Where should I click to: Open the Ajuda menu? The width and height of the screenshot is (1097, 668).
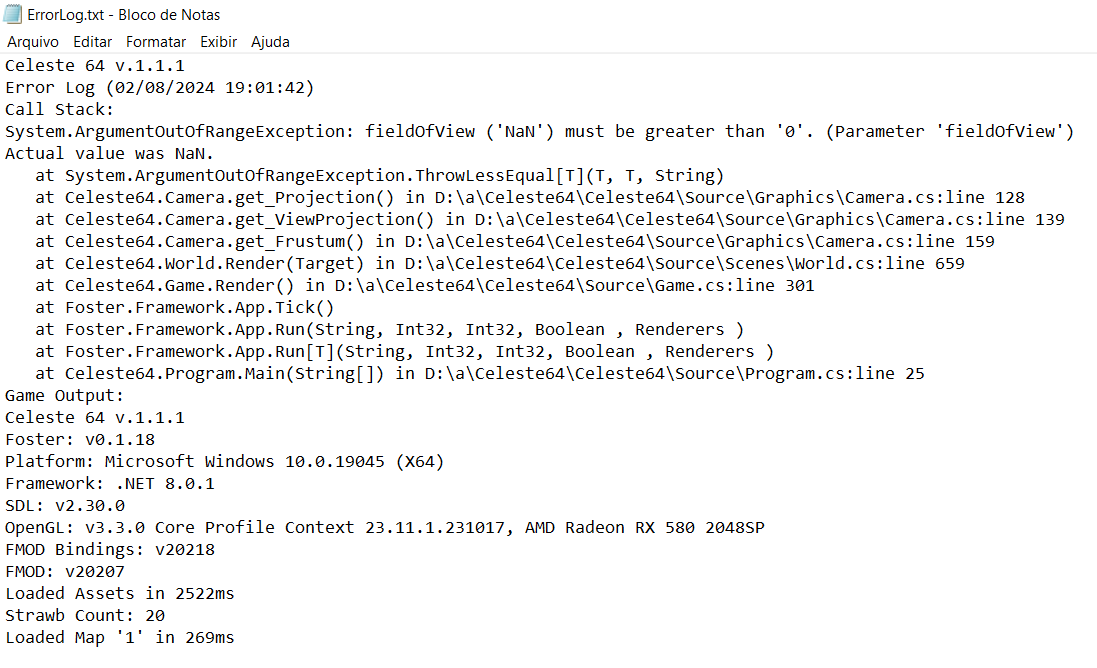coord(270,42)
